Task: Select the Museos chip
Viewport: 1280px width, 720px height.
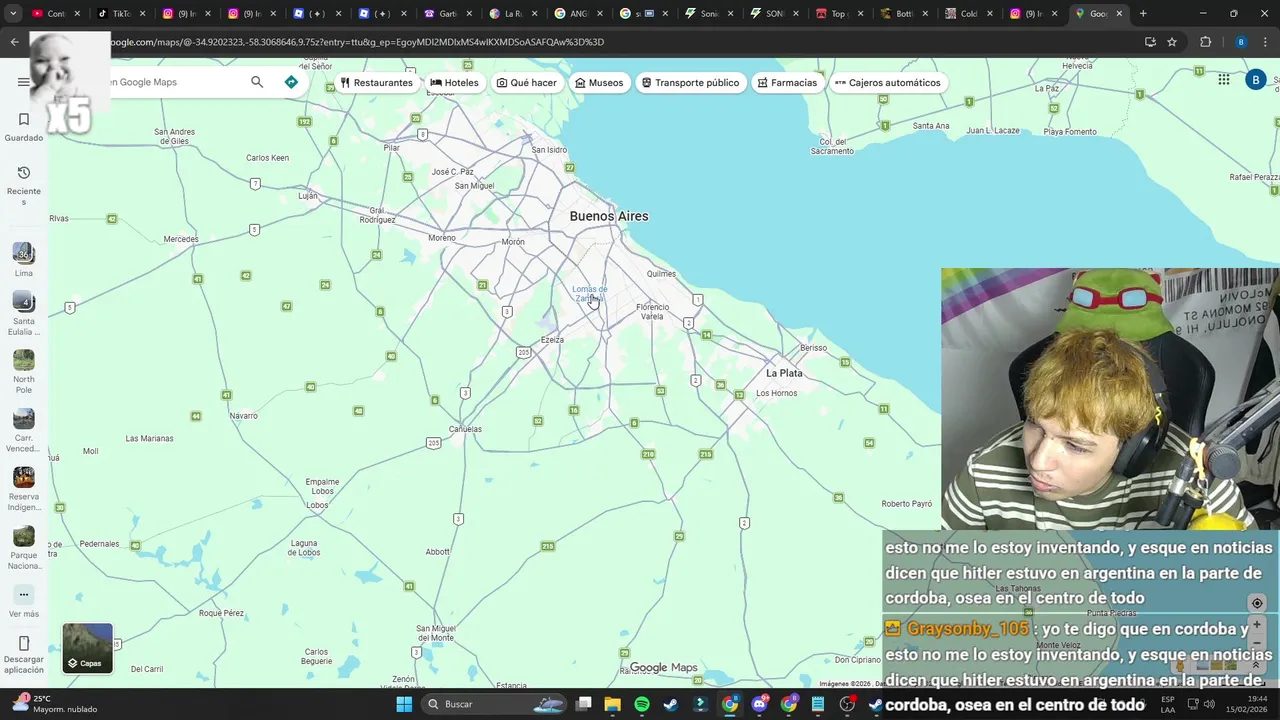Action: [599, 83]
